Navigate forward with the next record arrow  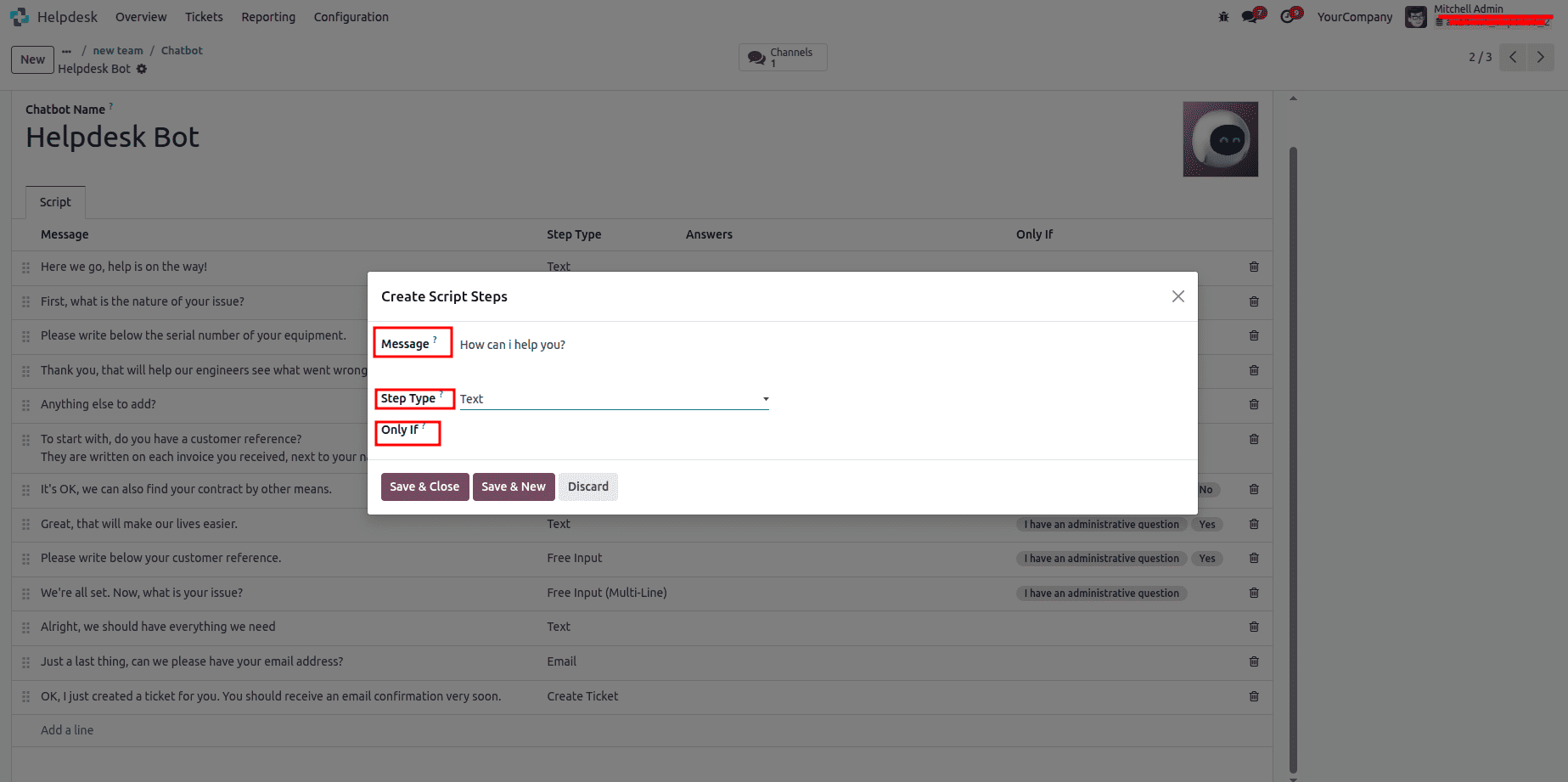point(1541,57)
